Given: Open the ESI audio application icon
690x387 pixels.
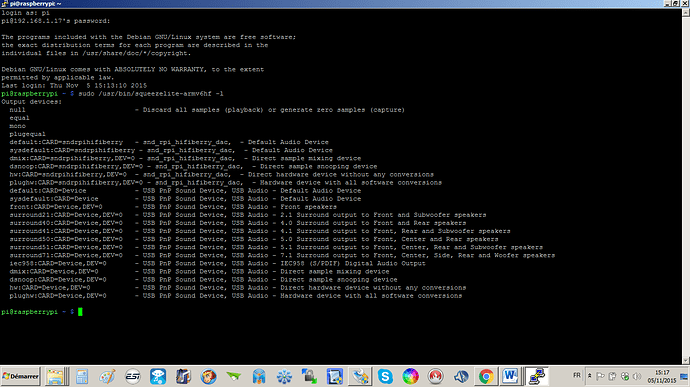Looking at the screenshot, I should pos(132,376).
